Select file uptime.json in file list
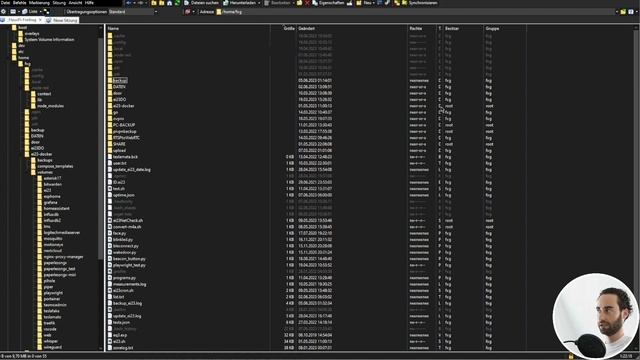 pyautogui.click(x=124, y=195)
